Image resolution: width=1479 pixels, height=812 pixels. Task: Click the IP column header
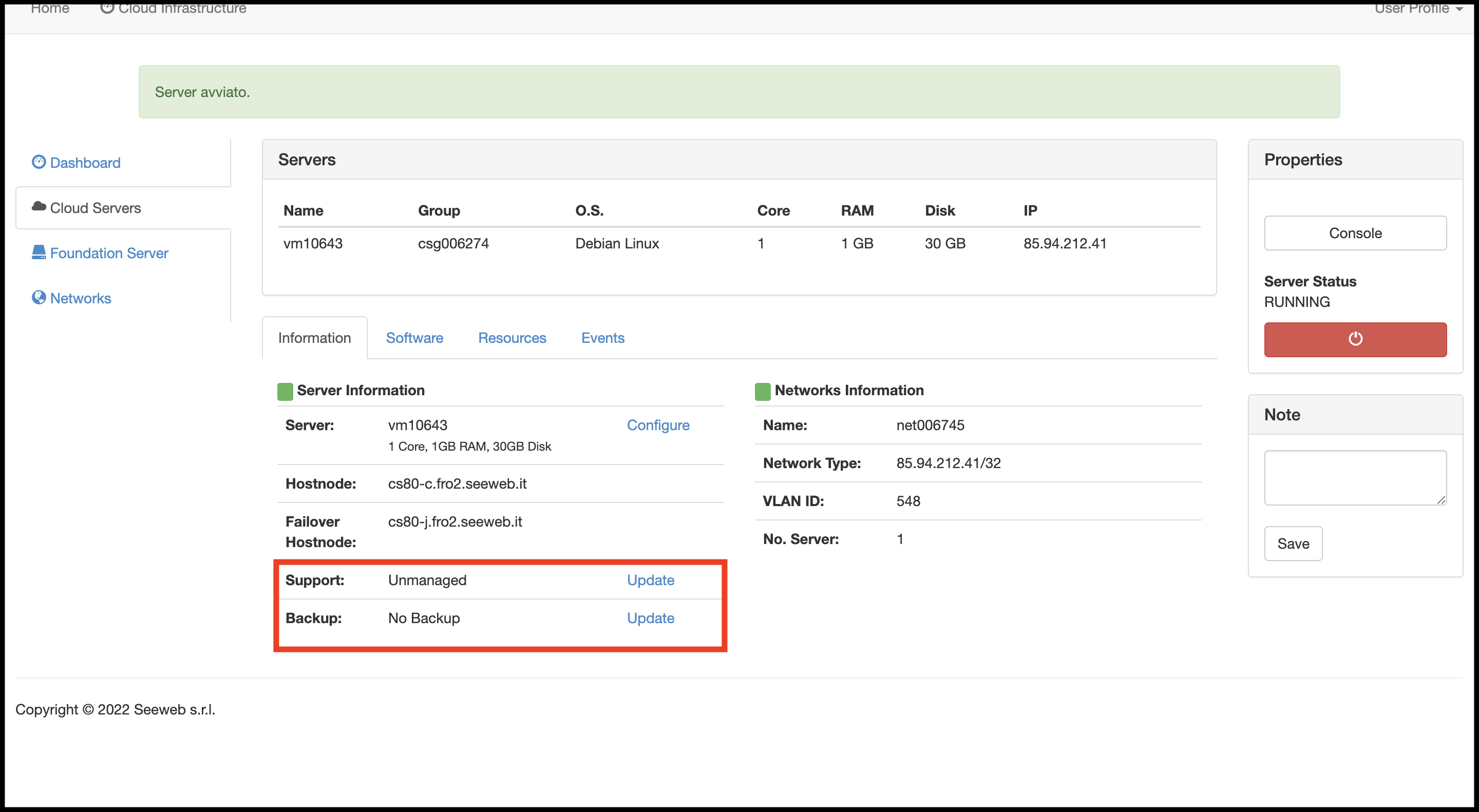(1030, 210)
